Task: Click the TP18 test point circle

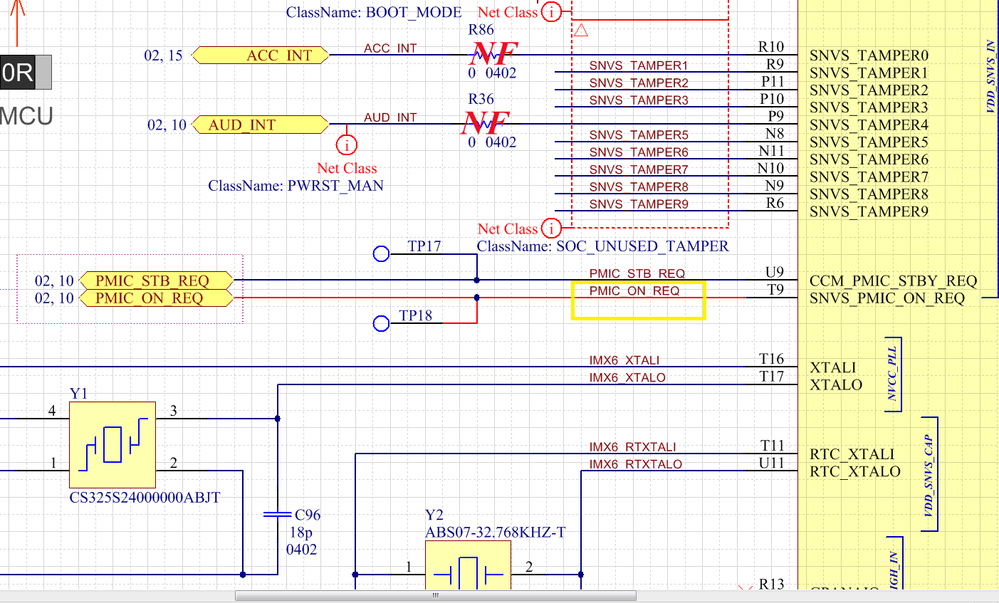Action: click(x=381, y=323)
